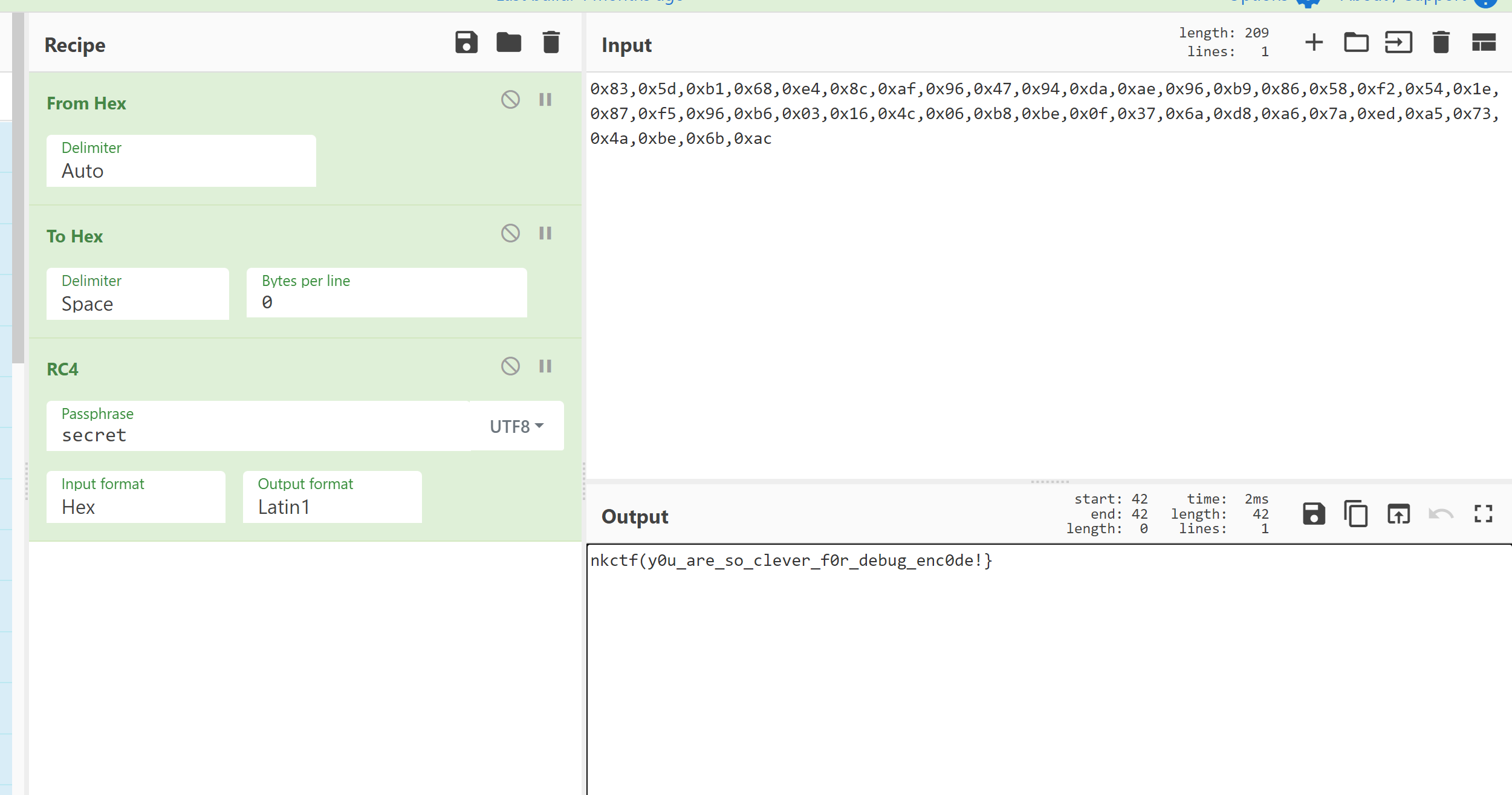Maximise the output pane
Screen dimensions: 1512x795
pos(1484,514)
